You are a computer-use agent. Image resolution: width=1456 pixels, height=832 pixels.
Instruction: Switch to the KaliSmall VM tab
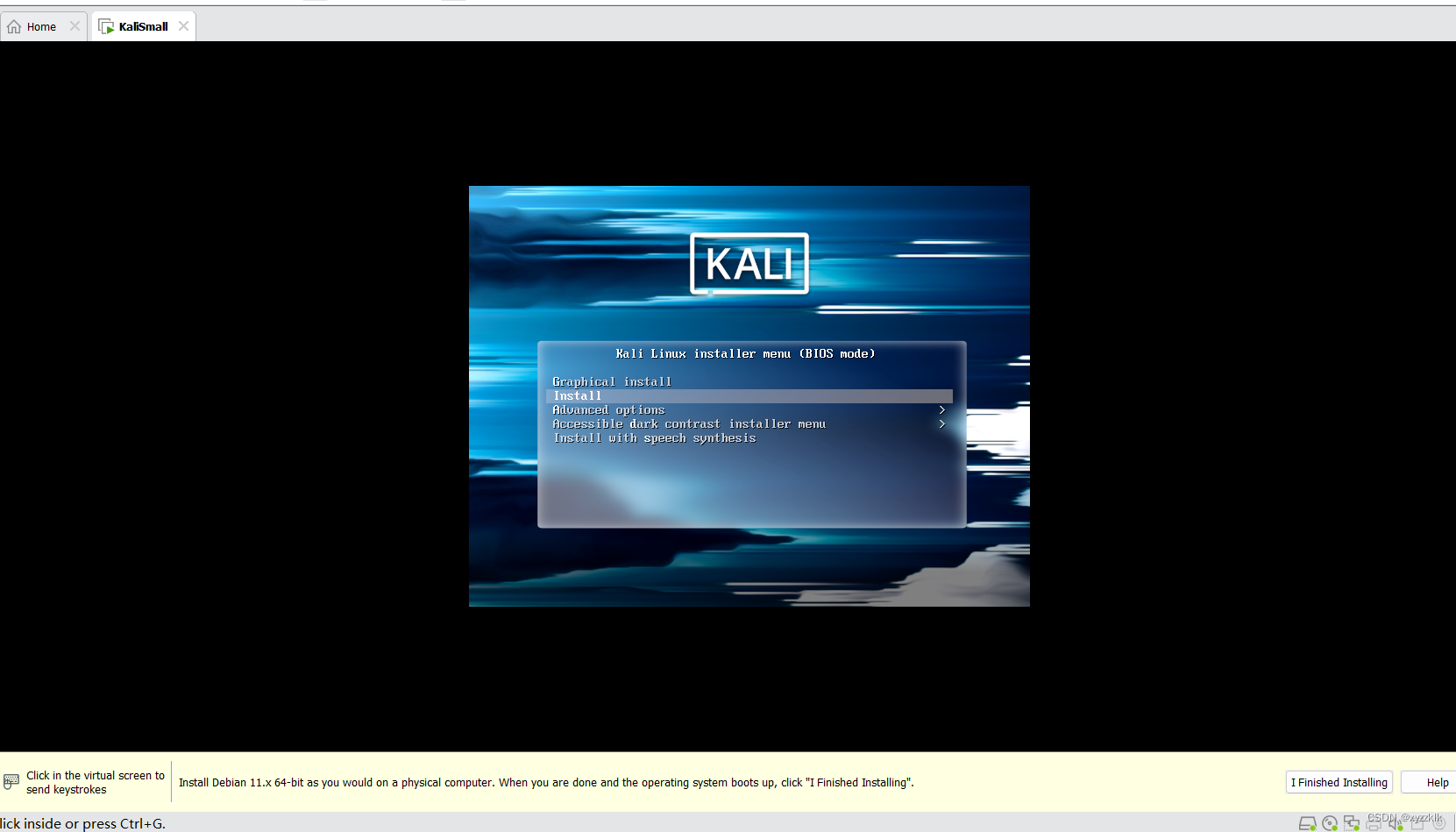click(x=143, y=26)
